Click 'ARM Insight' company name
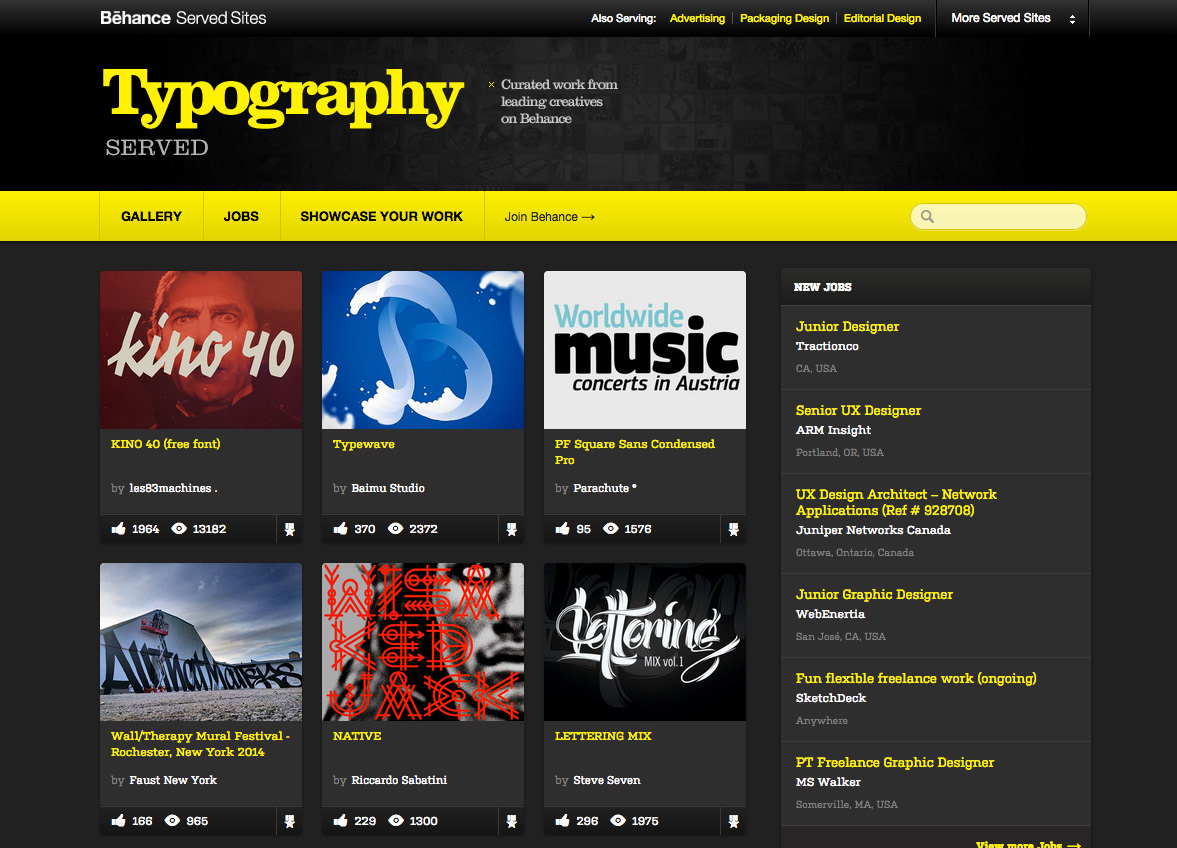Screen dimensions: 1177x848 [x=833, y=430]
